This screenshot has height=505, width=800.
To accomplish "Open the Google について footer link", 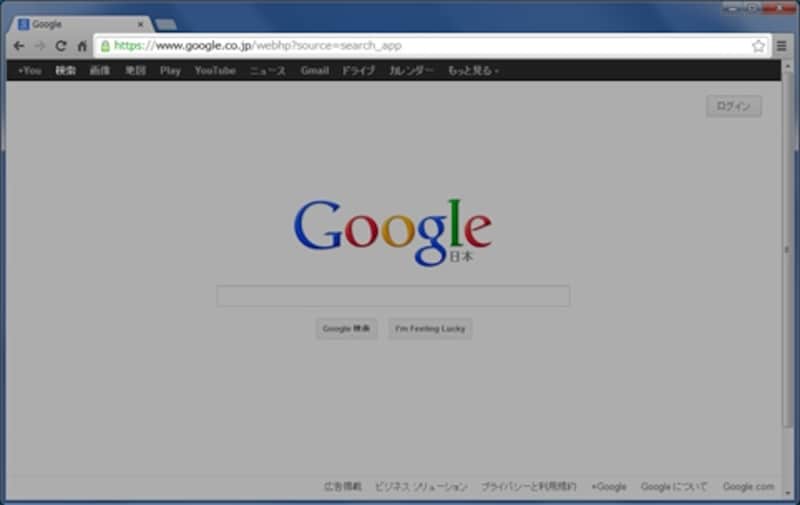I will tap(674, 487).
